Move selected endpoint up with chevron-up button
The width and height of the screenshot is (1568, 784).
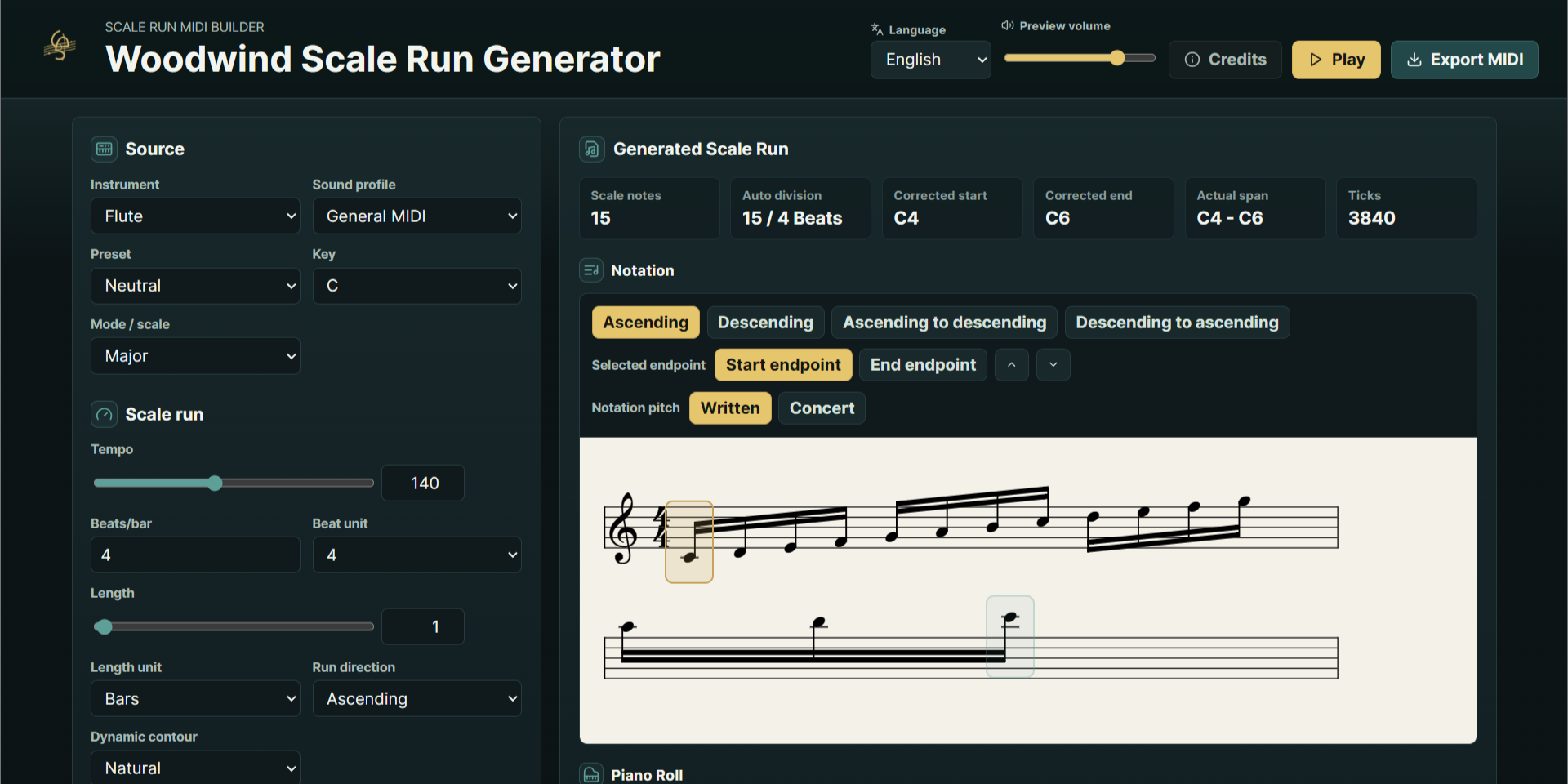[x=1011, y=365]
